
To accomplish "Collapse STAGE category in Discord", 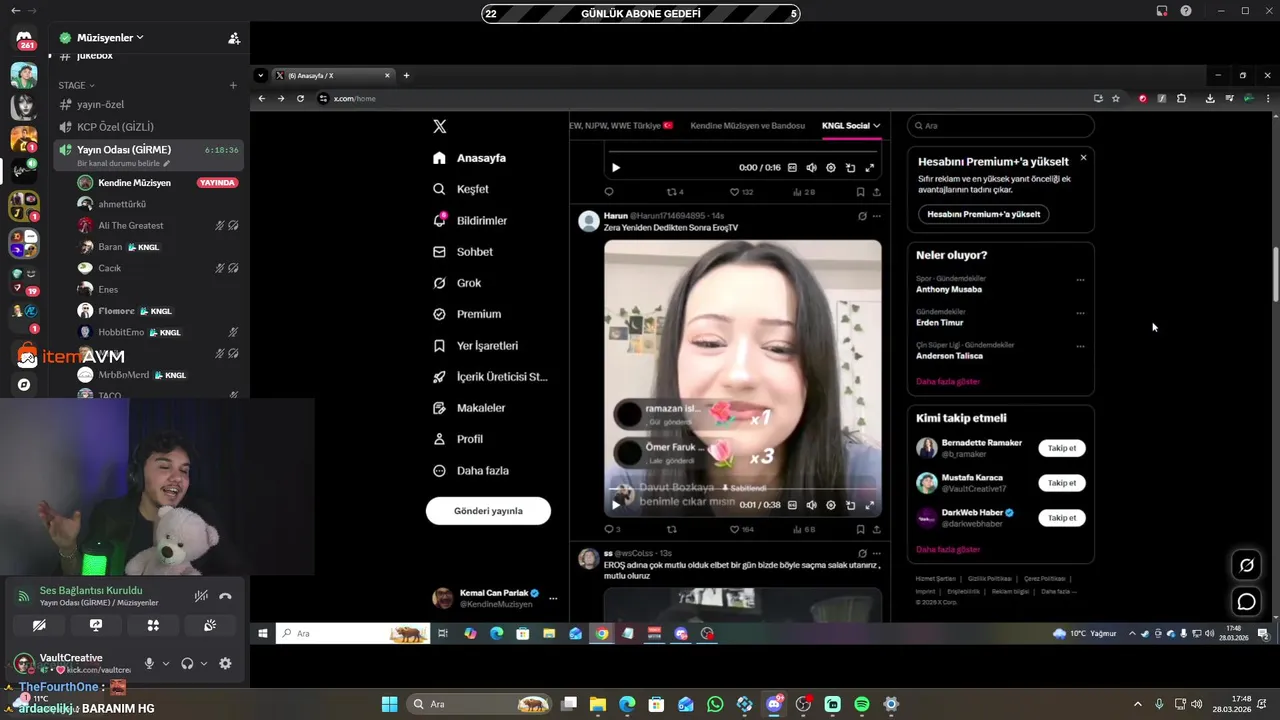I will point(76,86).
